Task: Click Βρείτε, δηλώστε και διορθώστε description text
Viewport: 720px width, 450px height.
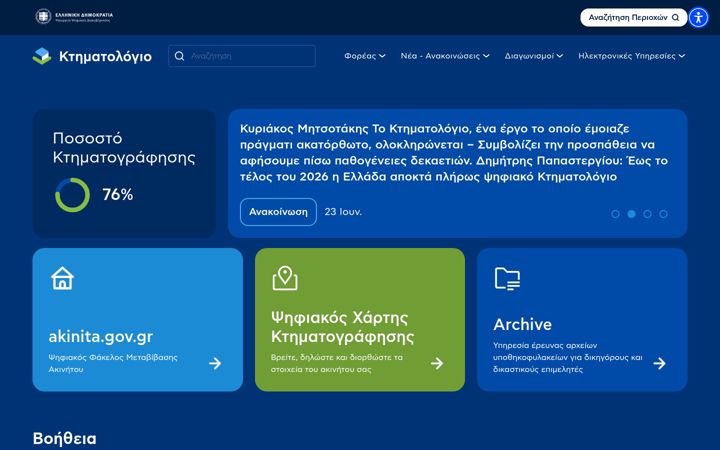Action: pyautogui.click(x=337, y=363)
